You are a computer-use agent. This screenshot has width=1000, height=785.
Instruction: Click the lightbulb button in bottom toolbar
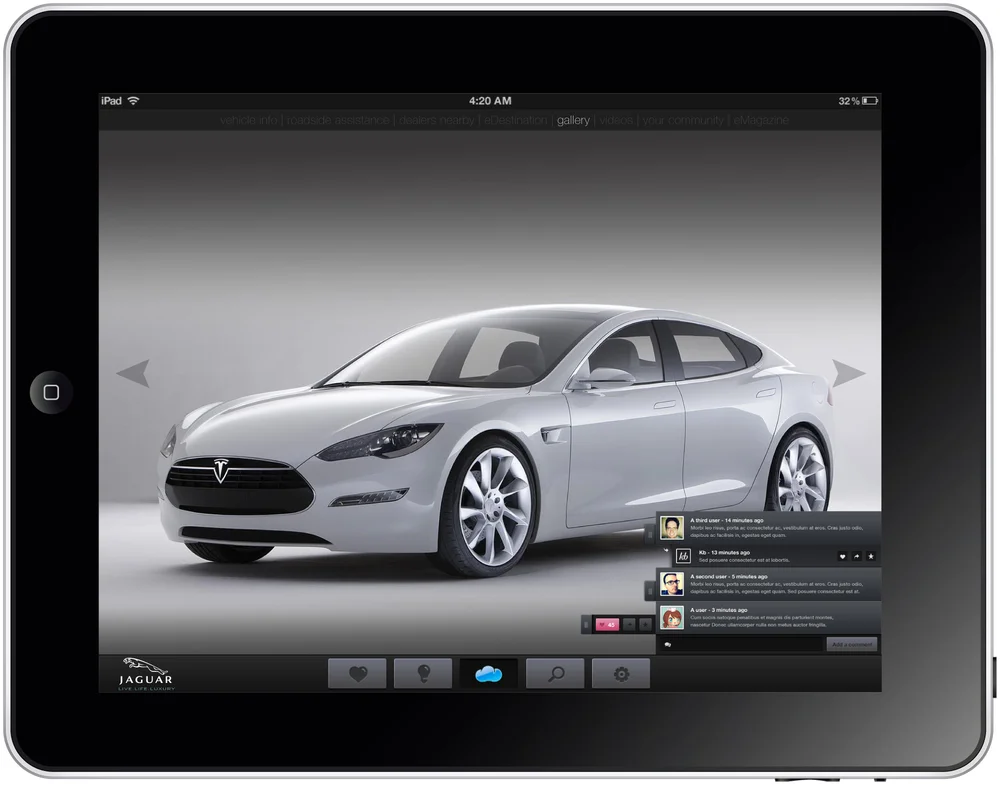[423, 673]
